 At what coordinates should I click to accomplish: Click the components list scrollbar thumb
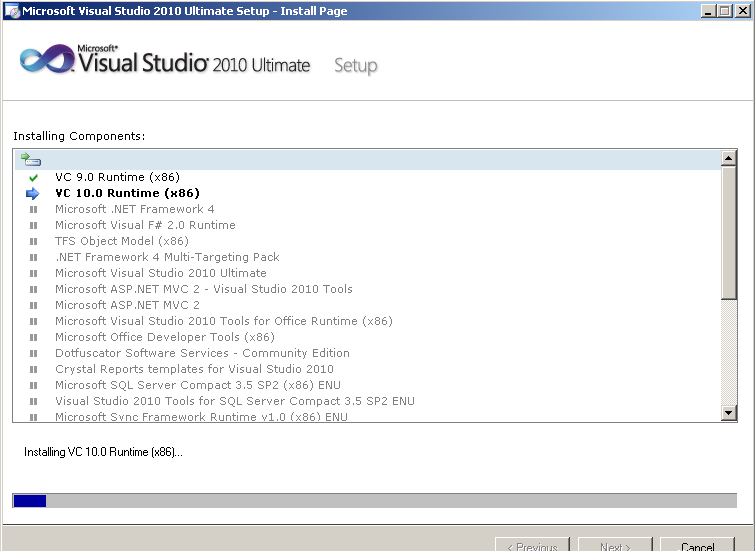point(729,233)
